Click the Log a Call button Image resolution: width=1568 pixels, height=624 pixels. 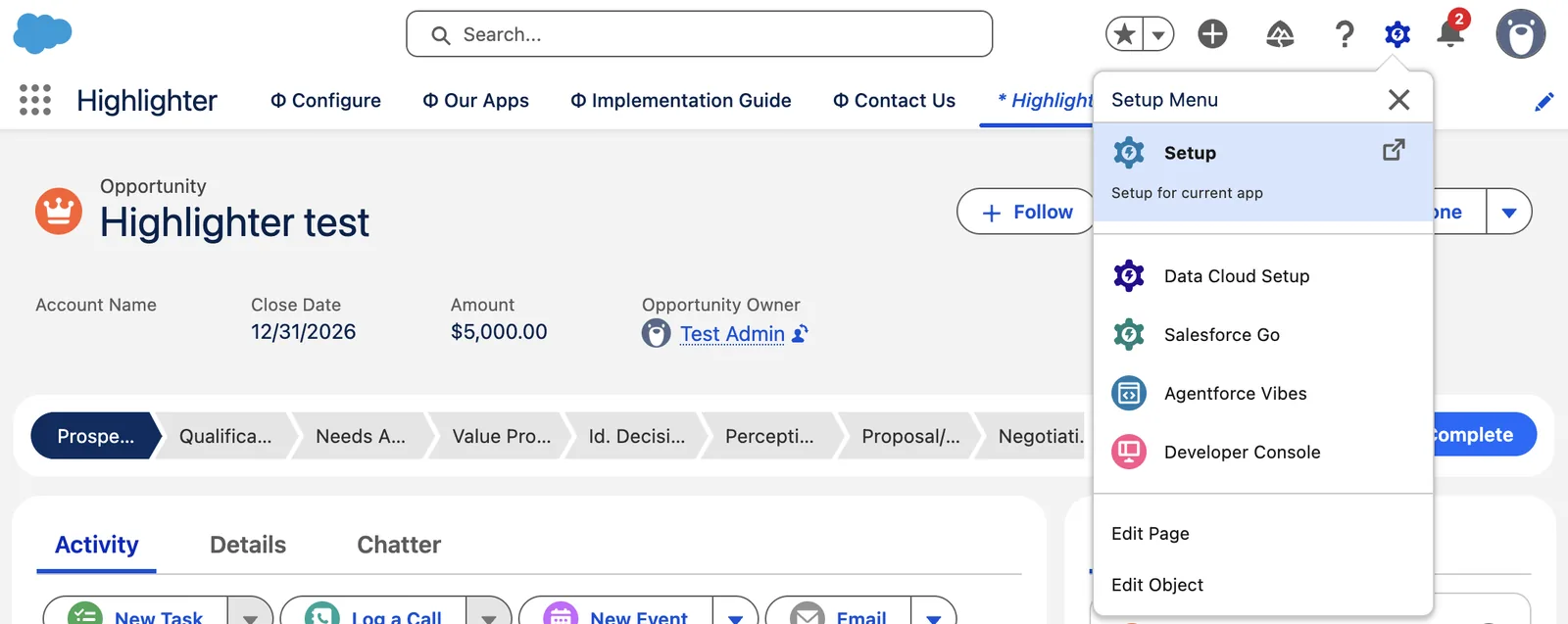[x=374, y=611]
